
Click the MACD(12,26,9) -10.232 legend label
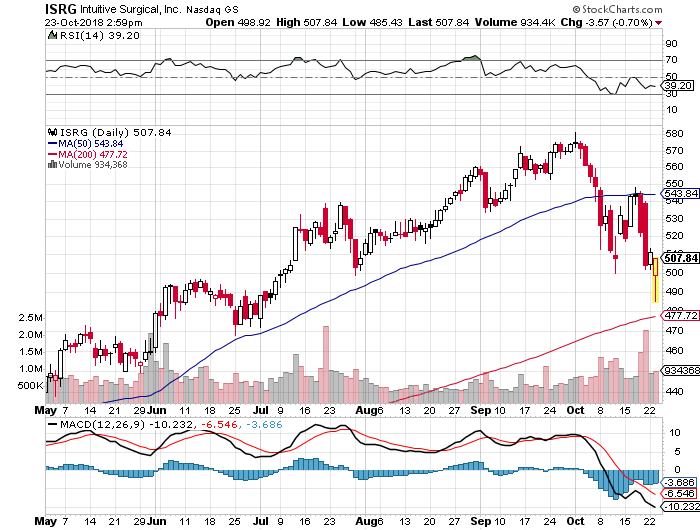tap(126, 424)
